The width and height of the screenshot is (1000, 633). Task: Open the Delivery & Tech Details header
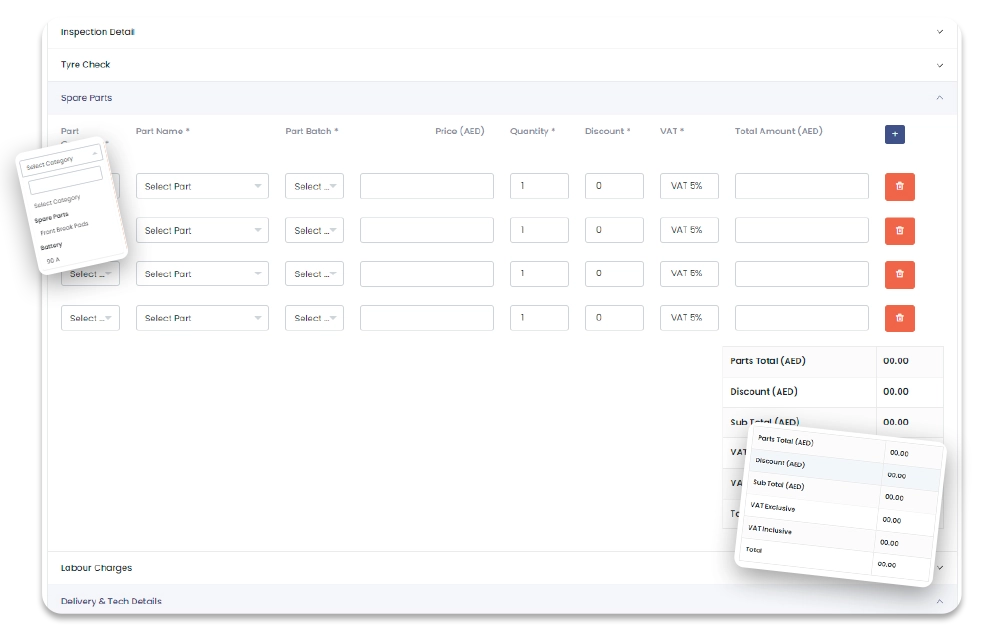coord(502,600)
